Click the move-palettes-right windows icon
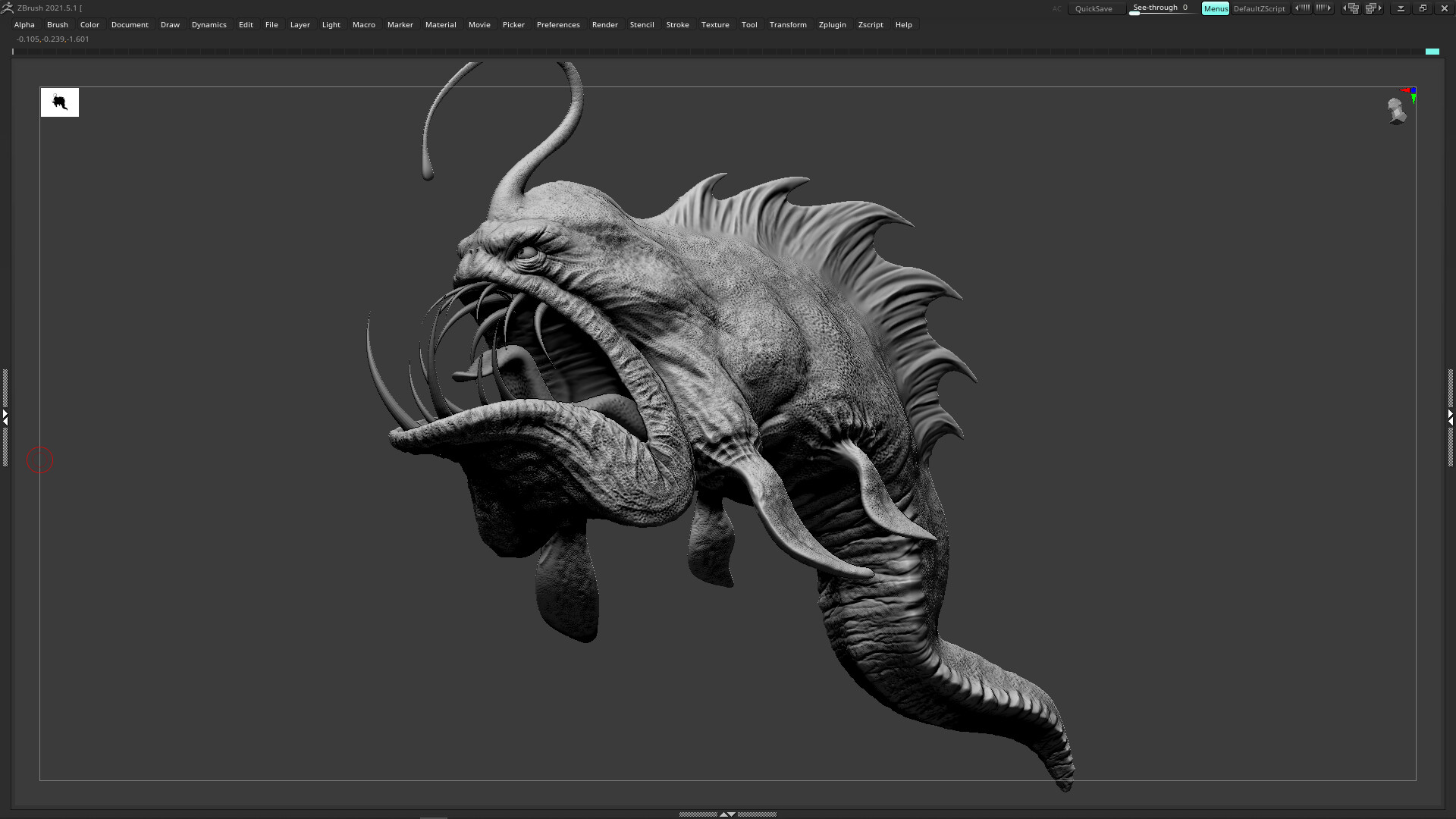The width and height of the screenshot is (1456, 819). pos(1373,8)
